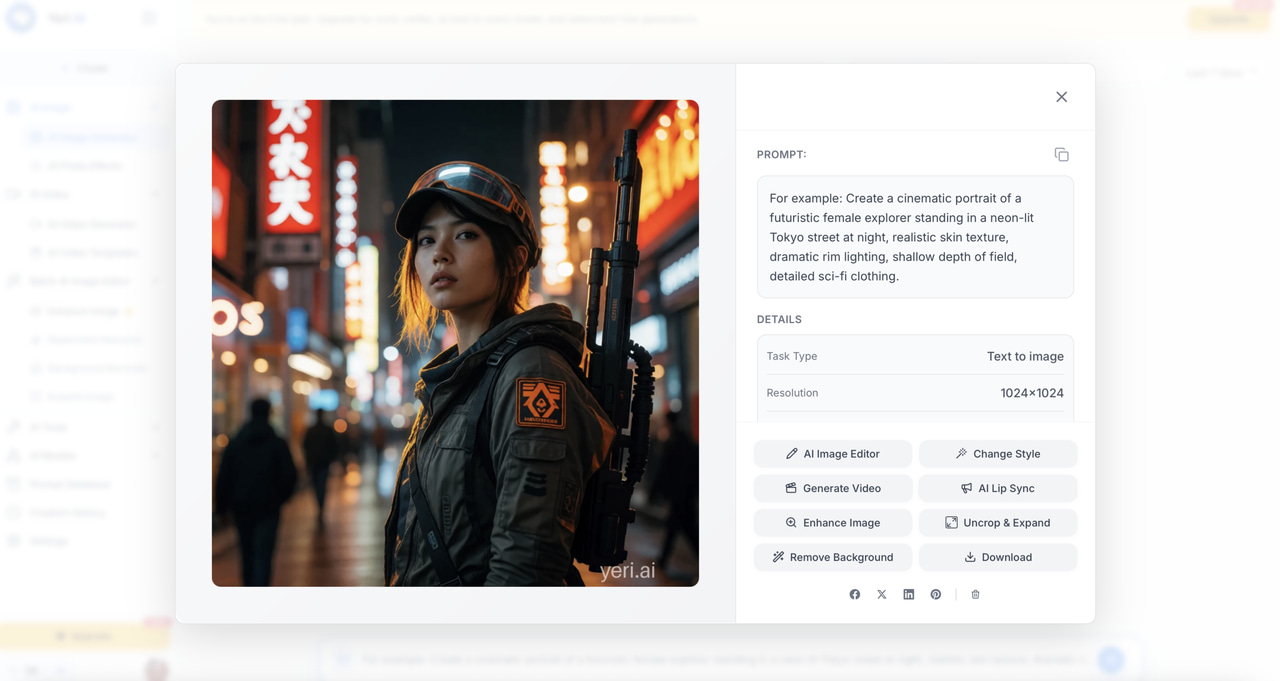This screenshot has height=681, width=1280.
Task: Click the "DETAILS" heading
Action: pos(779,320)
